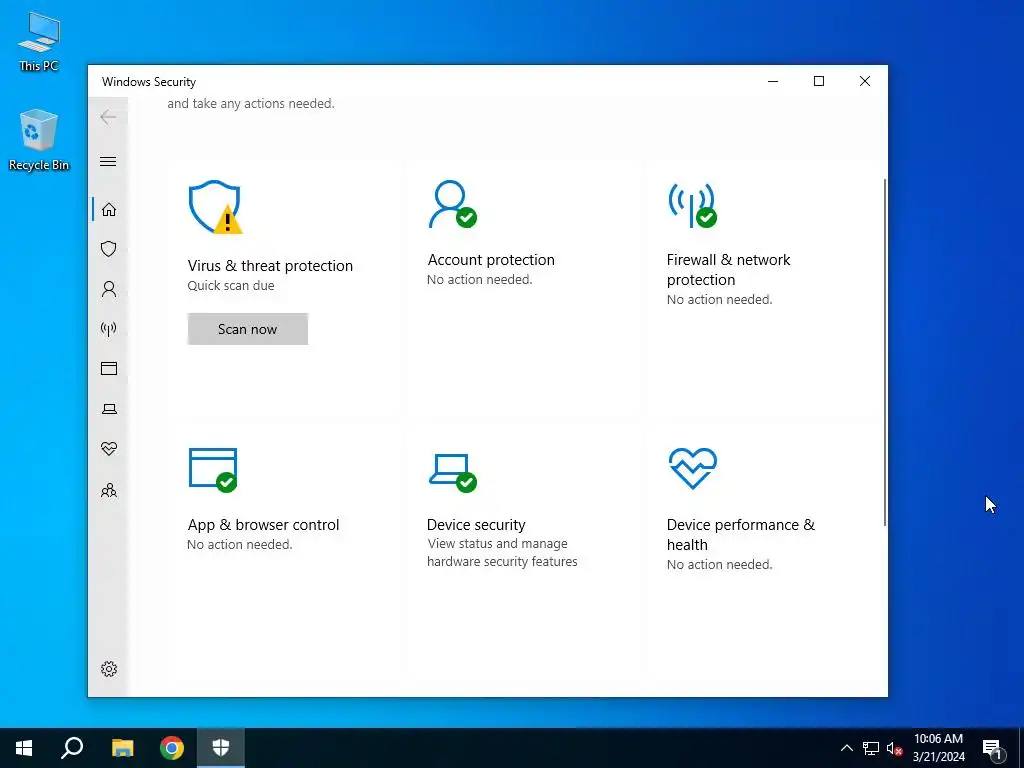
Task: Open File Explorer from taskbar
Action: (122, 748)
